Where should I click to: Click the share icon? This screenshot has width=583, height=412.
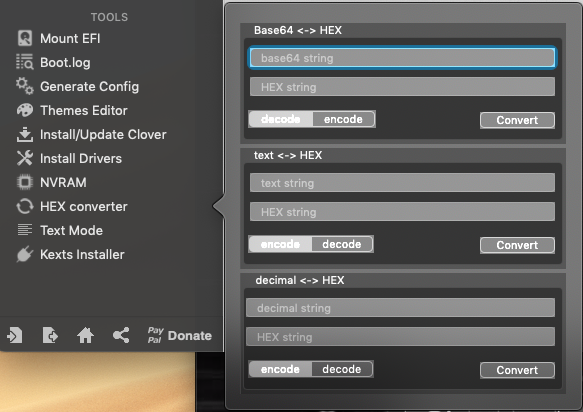(121, 335)
